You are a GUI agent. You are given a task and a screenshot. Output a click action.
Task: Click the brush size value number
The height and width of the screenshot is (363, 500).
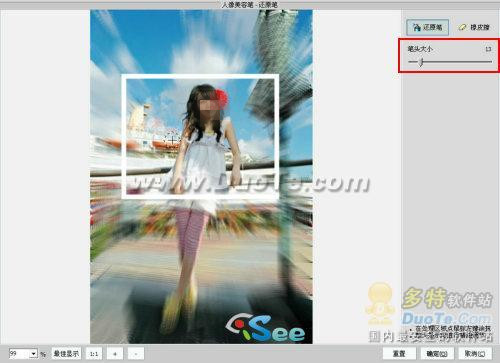coord(488,49)
